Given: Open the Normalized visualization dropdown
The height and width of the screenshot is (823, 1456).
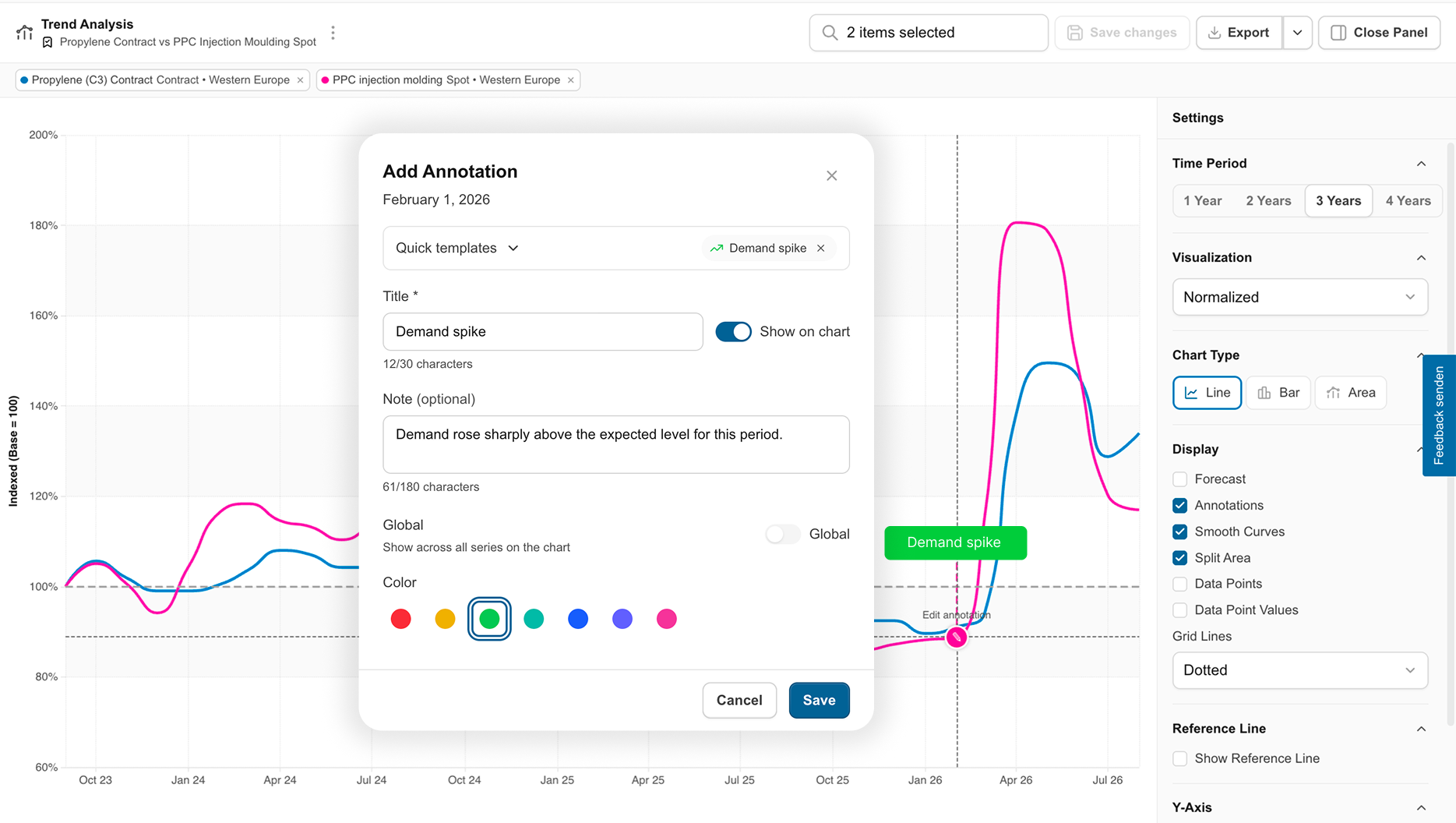Looking at the screenshot, I should (x=1299, y=297).
